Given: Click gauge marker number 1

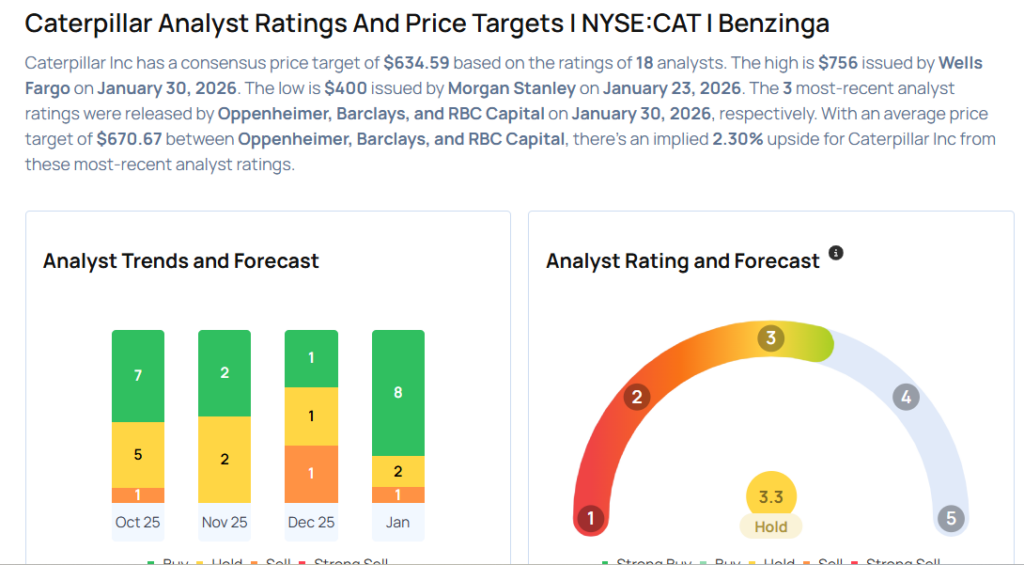Looking at the screenshot, I should 591,518.
